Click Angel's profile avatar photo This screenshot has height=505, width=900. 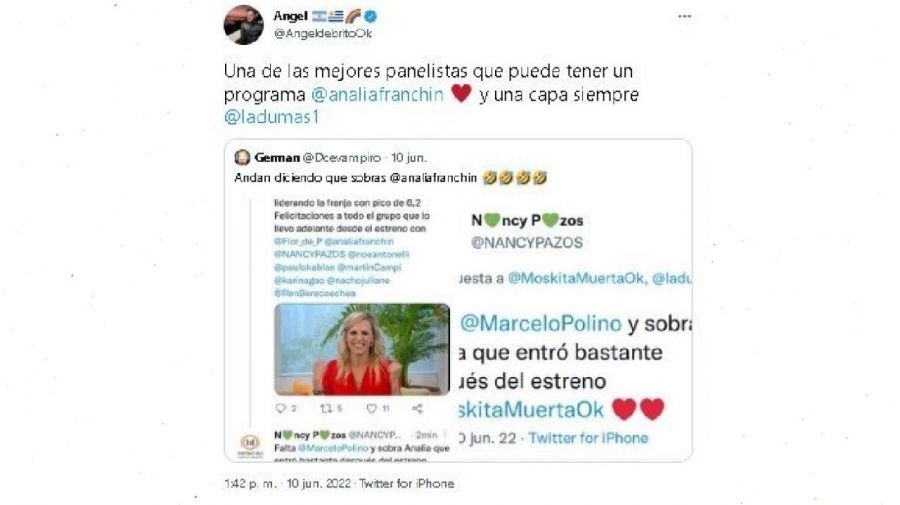(243, 25)
